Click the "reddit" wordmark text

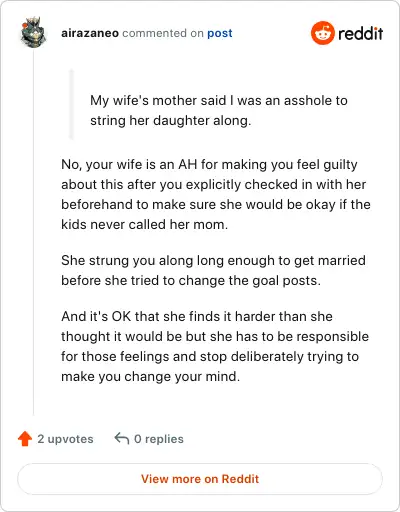click(361, 33)
